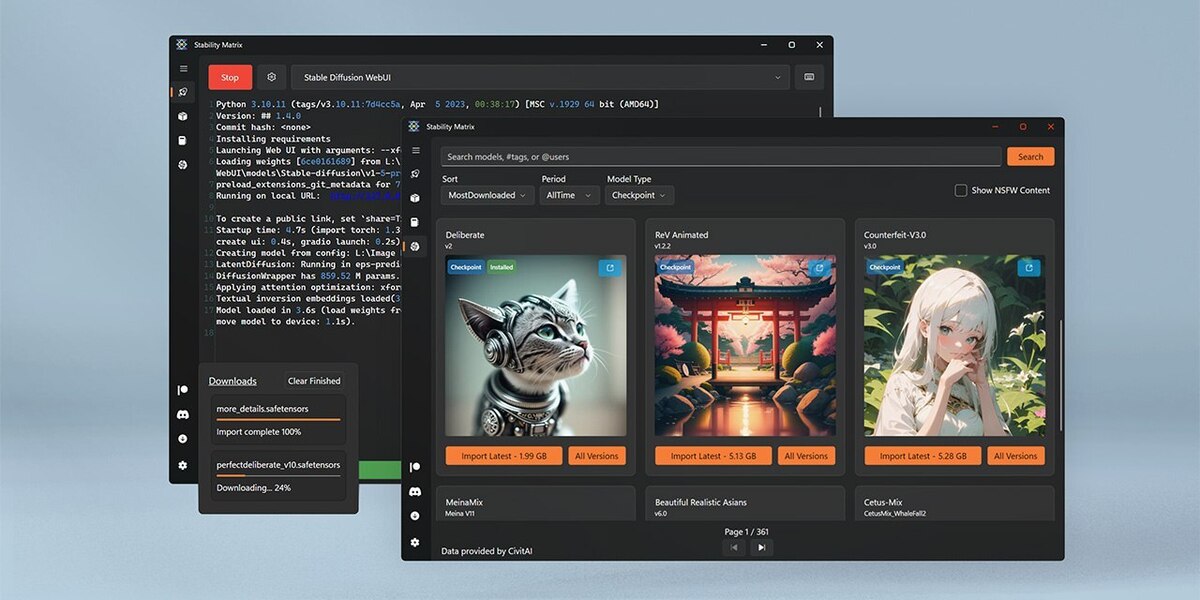Click Import Latest for ReV Animated
The height and width of the screenshot is (600, 1200).
[713, 456]
